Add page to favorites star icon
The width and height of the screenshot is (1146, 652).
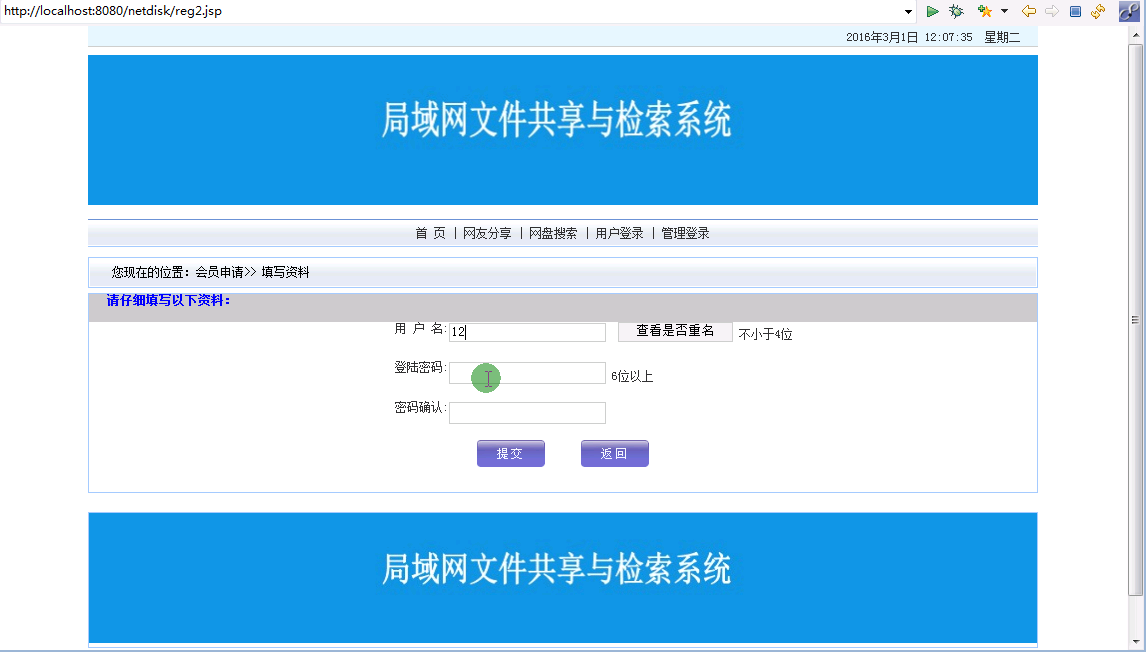[985, 12]
